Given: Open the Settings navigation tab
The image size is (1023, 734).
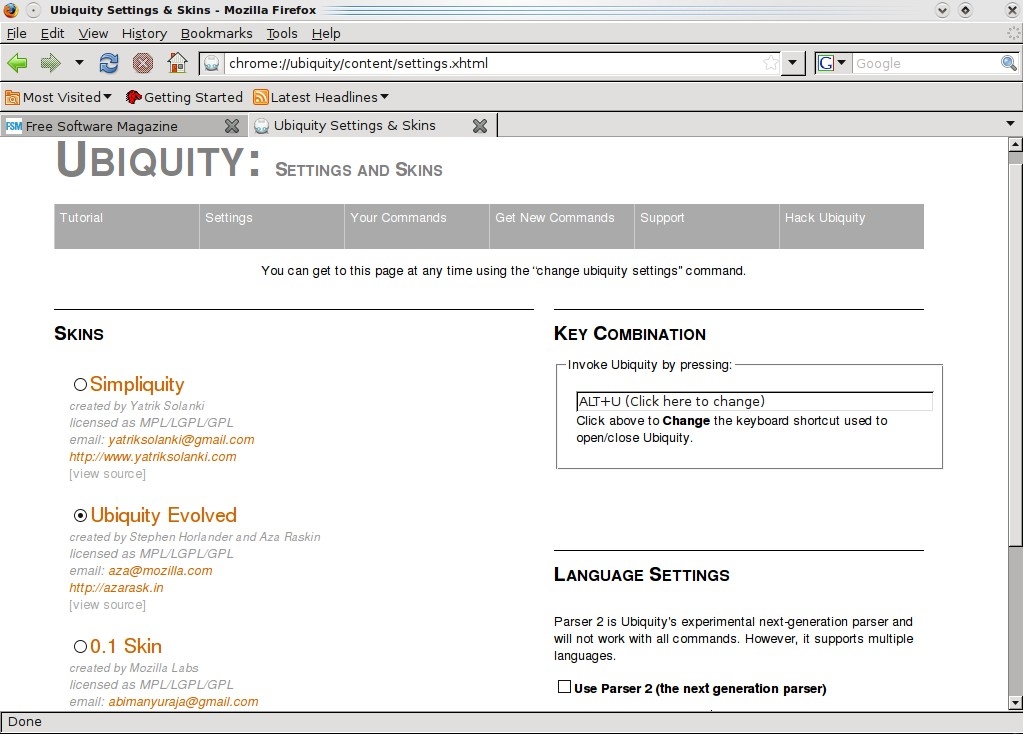Looking at the screenshot, I should point(272,226).
